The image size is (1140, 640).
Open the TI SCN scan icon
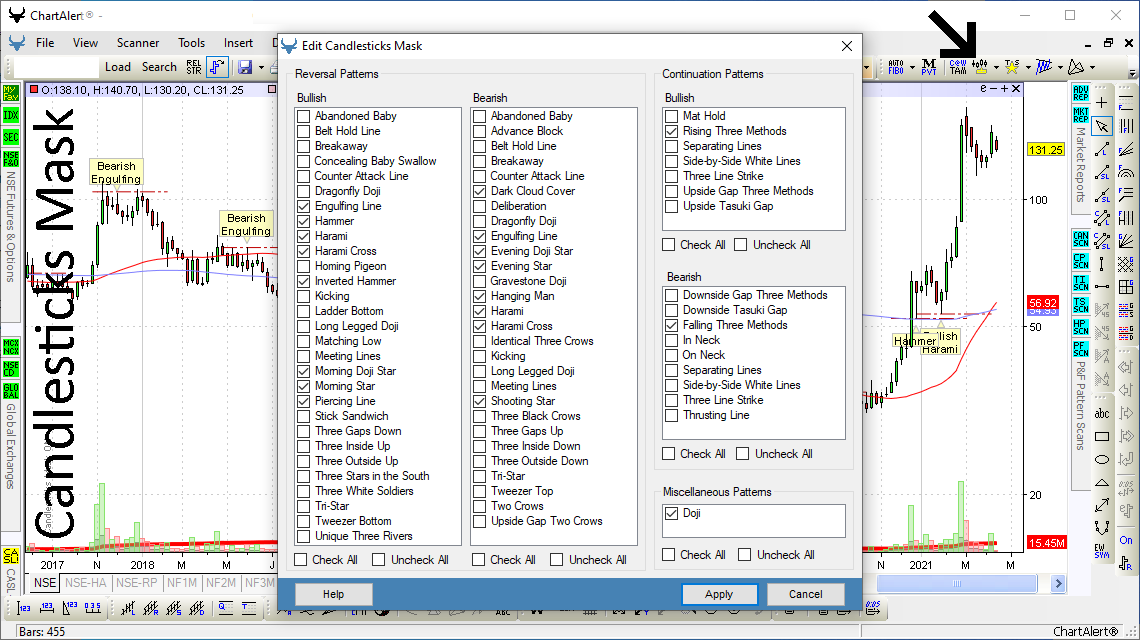point(1081,282)
